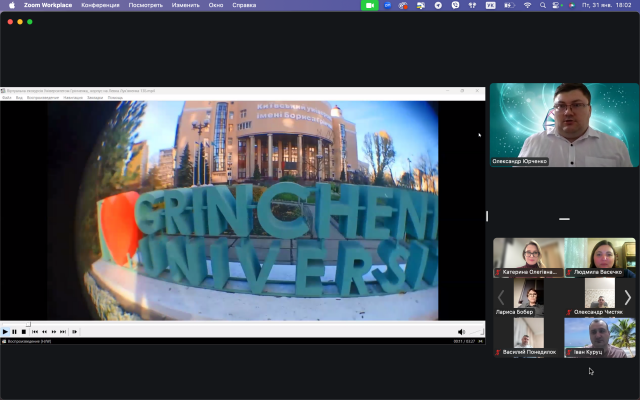Pause the video in the media player

[x=14, y=331]
